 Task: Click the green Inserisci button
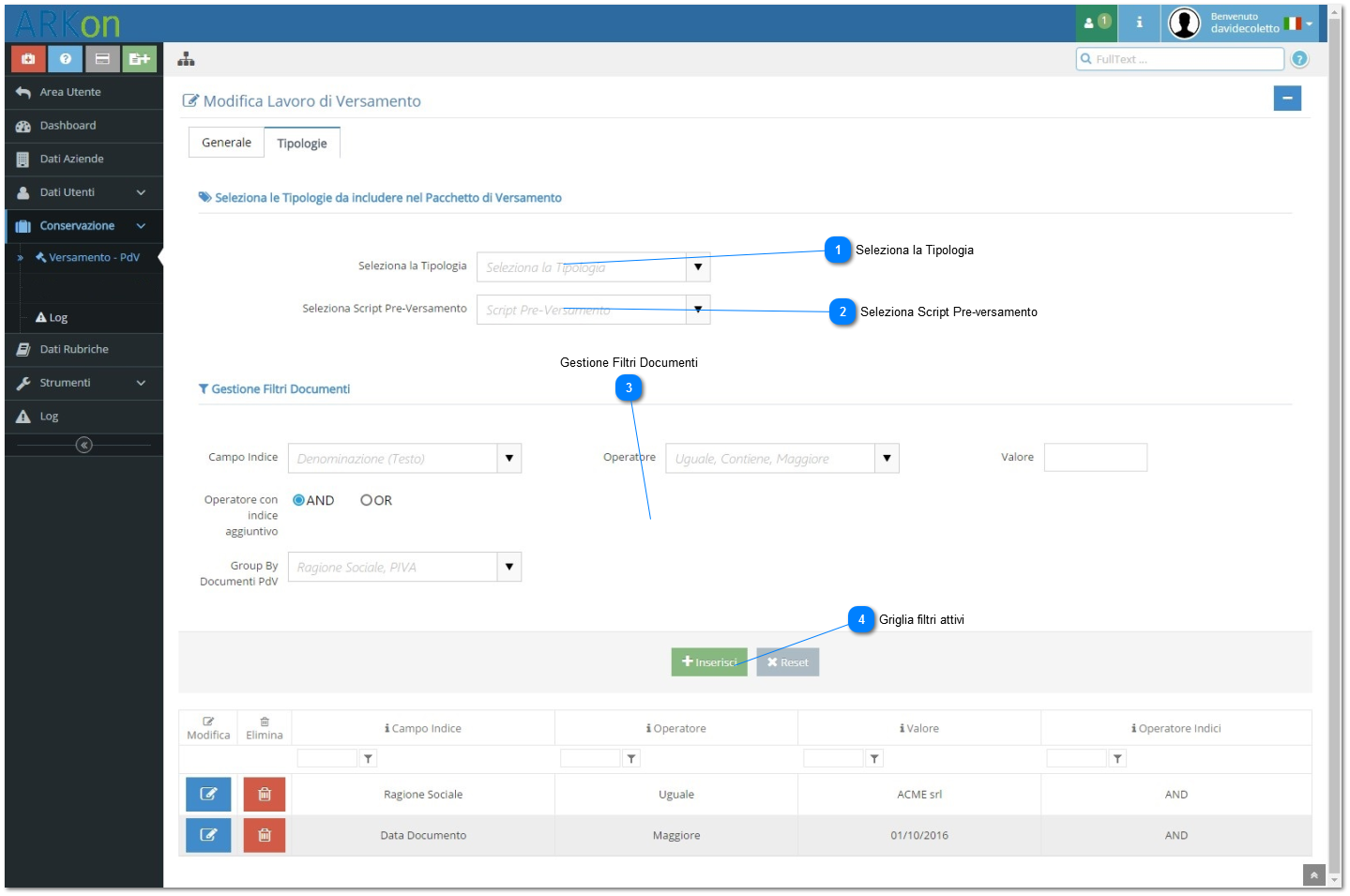709,662
